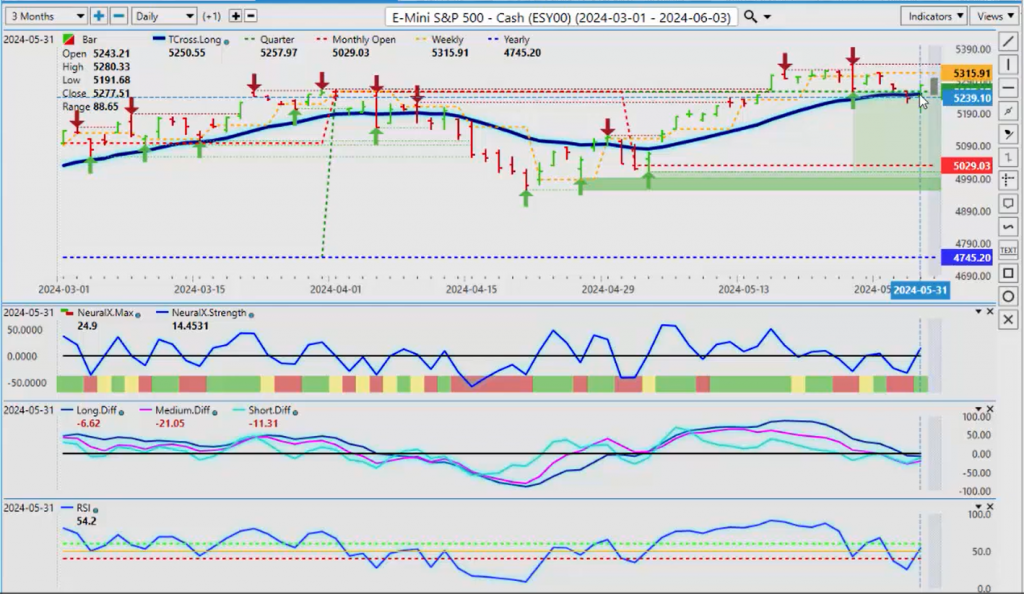1024x594 pixels.
Task: Click the TCross.Long settings dot
Action: [x=227, y=42]
